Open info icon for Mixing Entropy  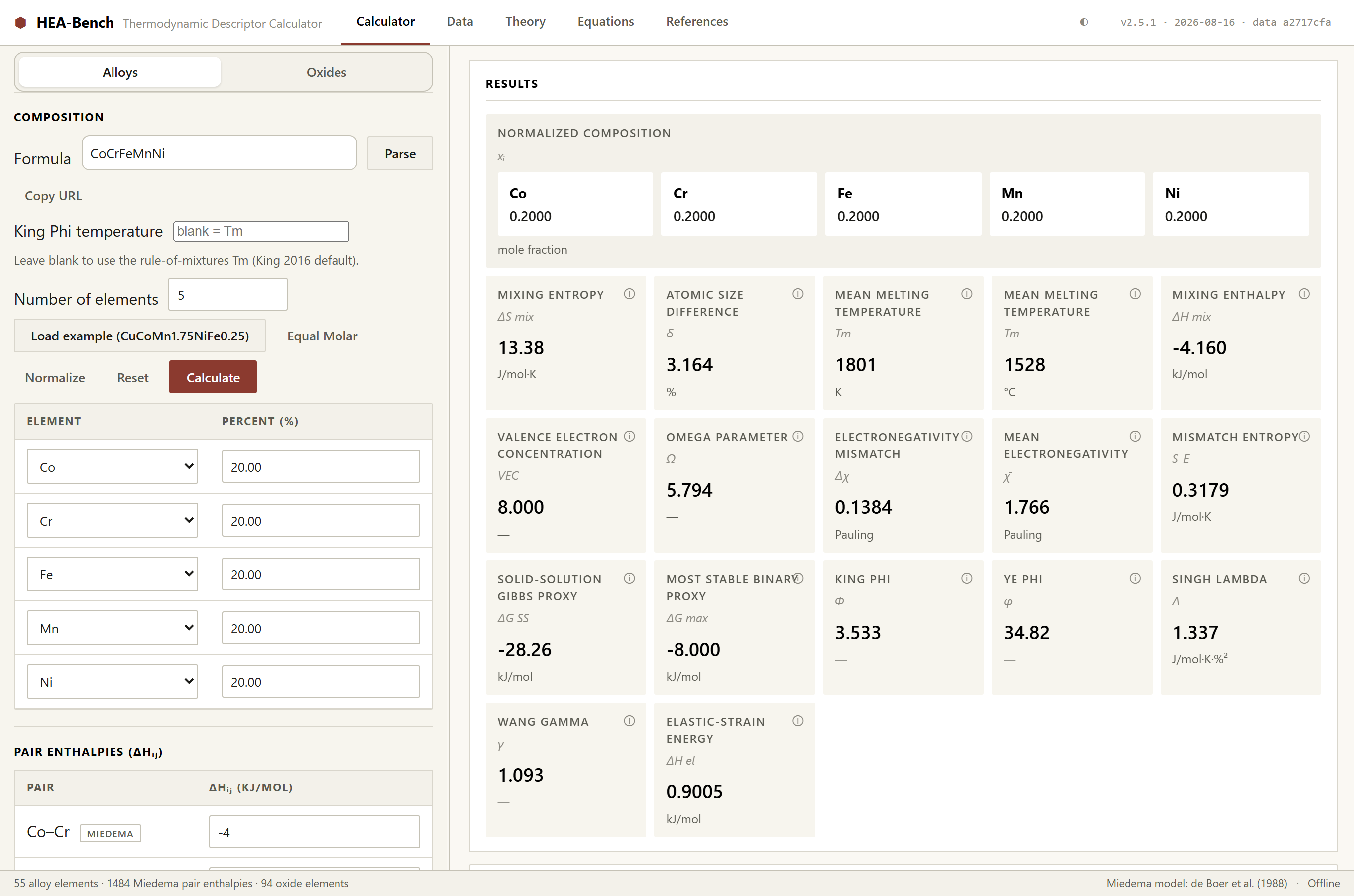click(629, 294)
